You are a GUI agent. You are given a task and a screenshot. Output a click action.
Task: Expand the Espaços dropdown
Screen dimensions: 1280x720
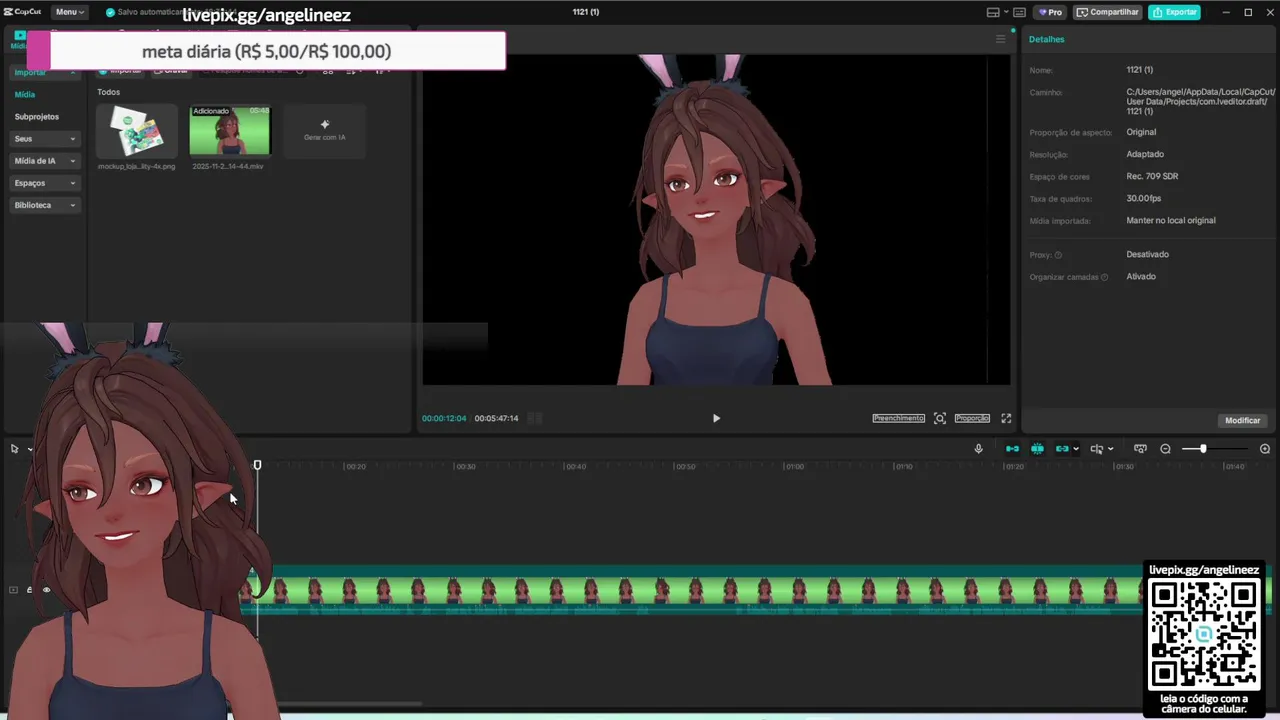[x=45, y=183]
